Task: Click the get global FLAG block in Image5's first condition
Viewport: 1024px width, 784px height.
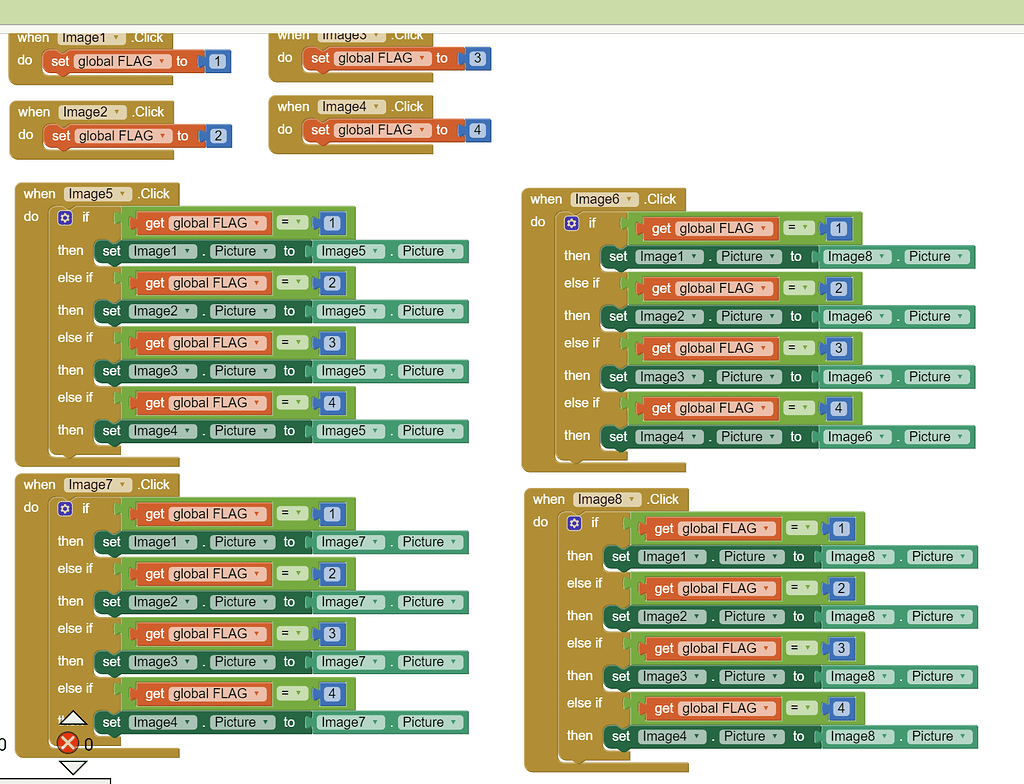Action: [154, 223]
